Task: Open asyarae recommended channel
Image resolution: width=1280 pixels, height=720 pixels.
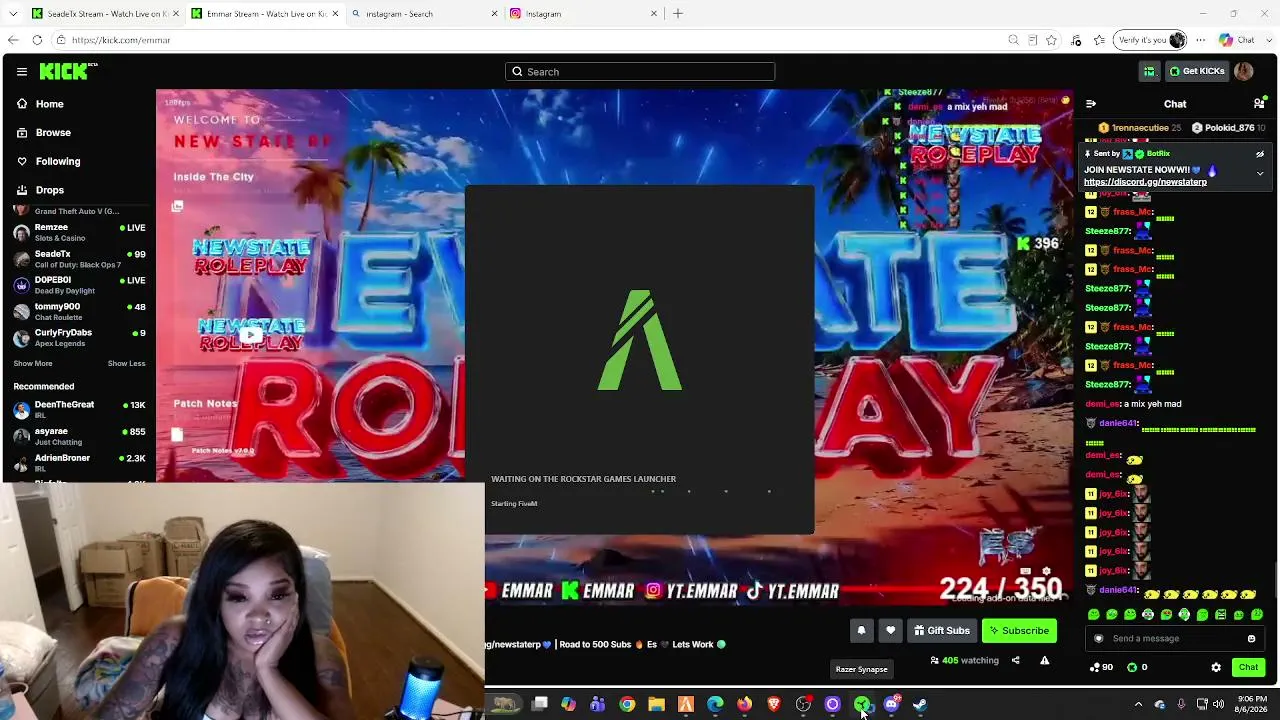Action: (x=79, y=436)
